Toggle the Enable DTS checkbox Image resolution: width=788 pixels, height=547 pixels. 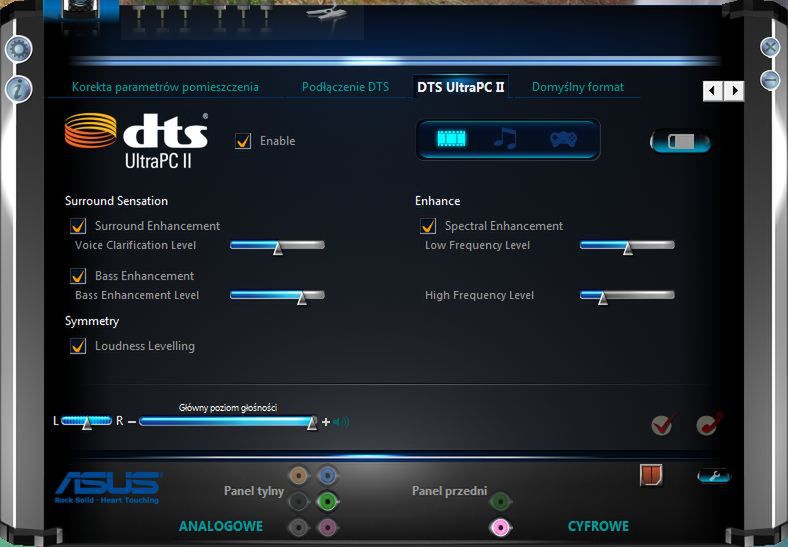coord(243,141)
